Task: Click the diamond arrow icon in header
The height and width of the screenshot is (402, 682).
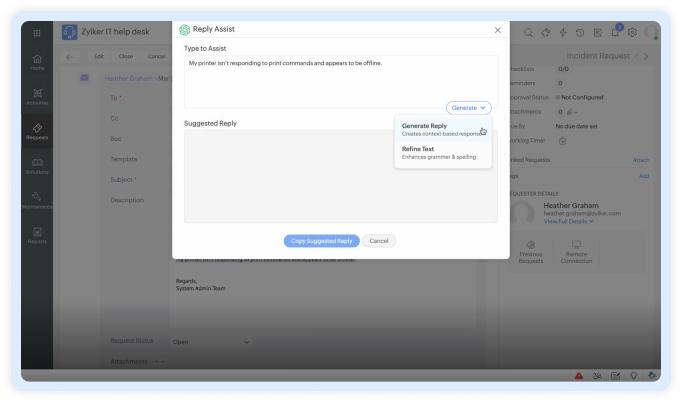Action: click(x=545, y=33)
